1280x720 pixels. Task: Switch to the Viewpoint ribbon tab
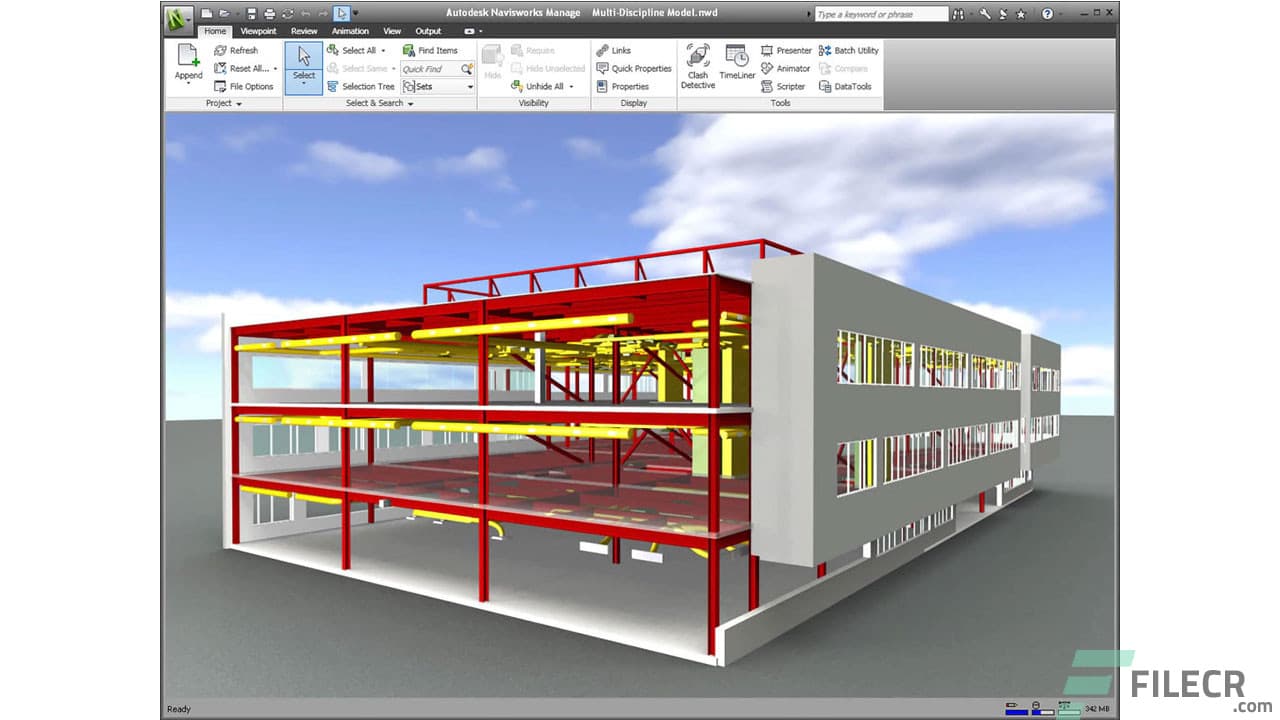click(x=258, y=31)
